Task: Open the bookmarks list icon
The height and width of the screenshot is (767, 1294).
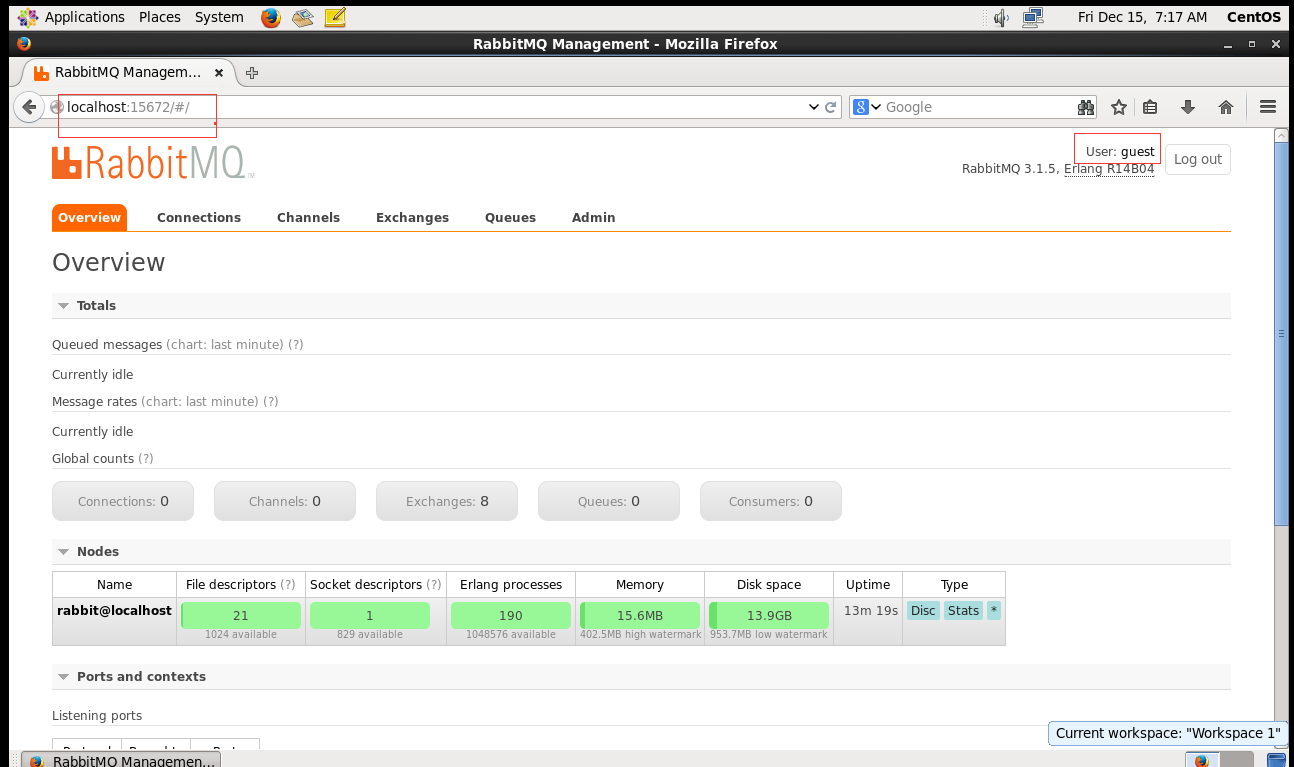Action: 1151,107
